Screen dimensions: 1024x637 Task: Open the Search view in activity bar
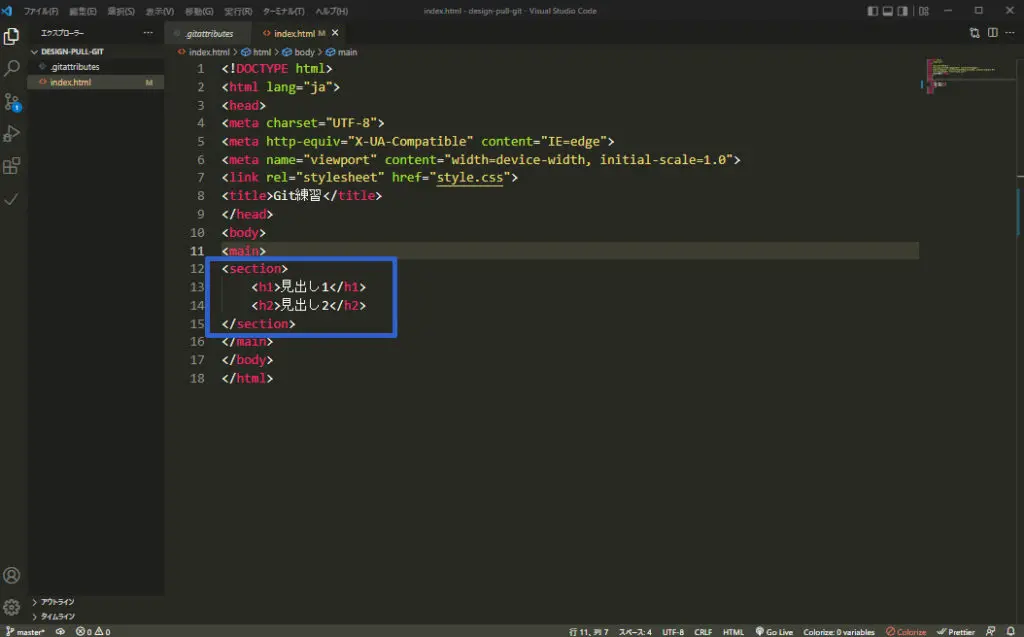pos(12,69)
